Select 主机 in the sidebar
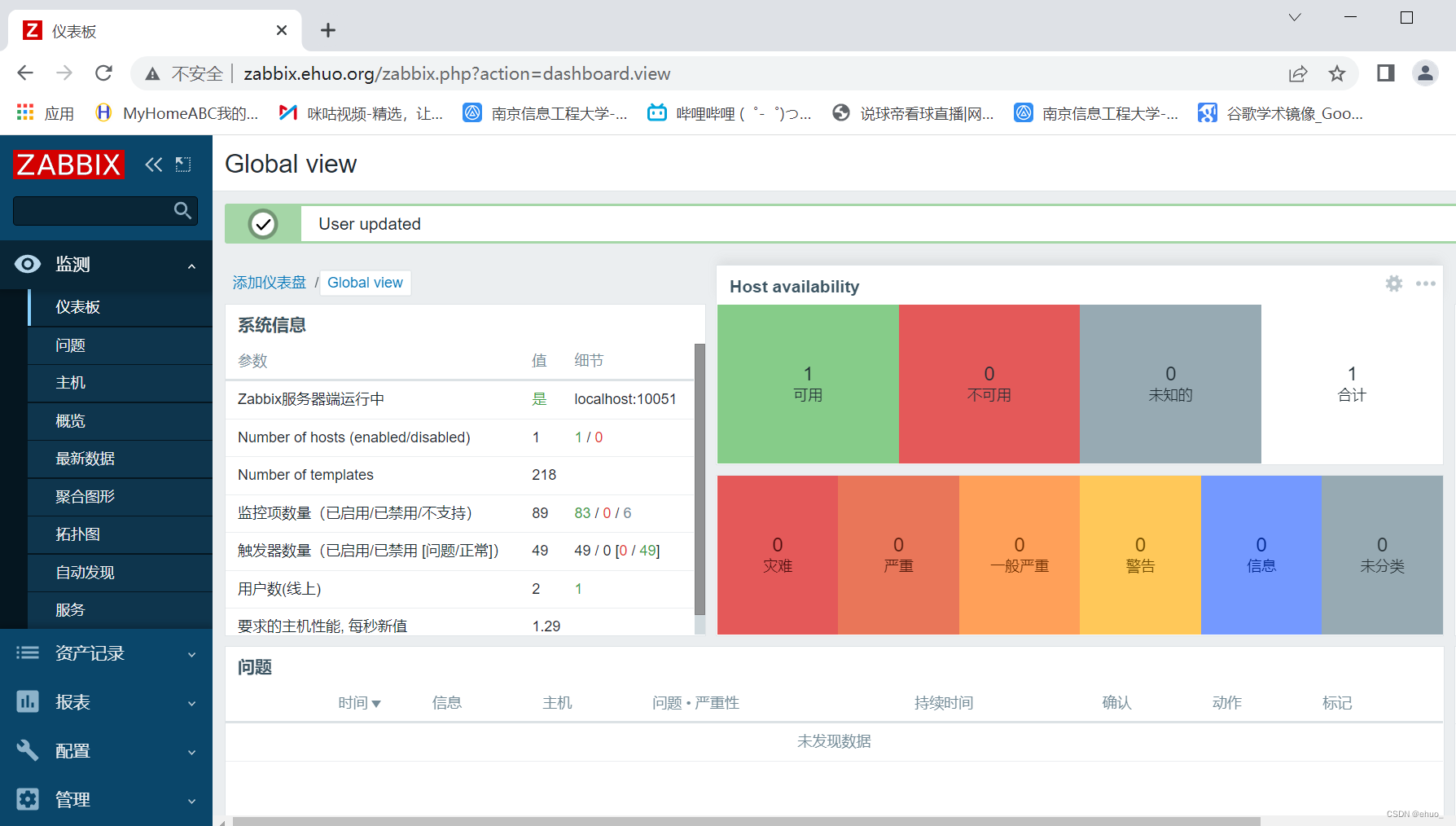This screenshot has height=826, width=1456. (121, 383)
